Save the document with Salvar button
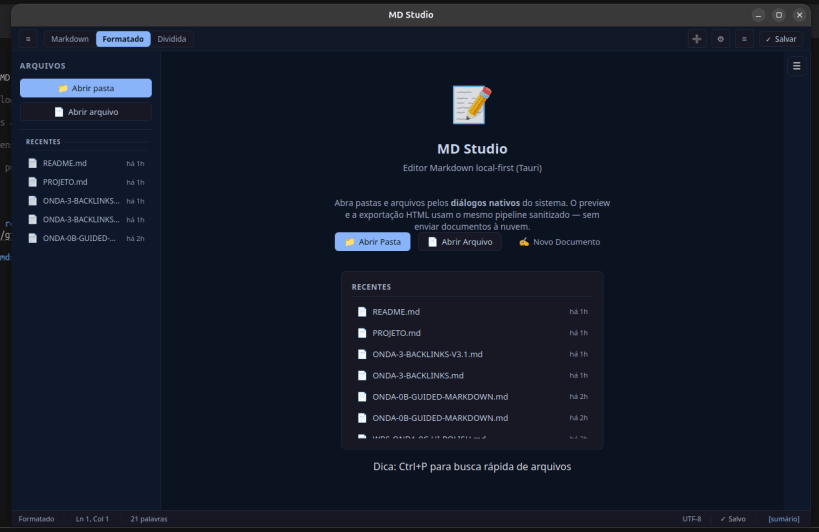 pos(780,39)
